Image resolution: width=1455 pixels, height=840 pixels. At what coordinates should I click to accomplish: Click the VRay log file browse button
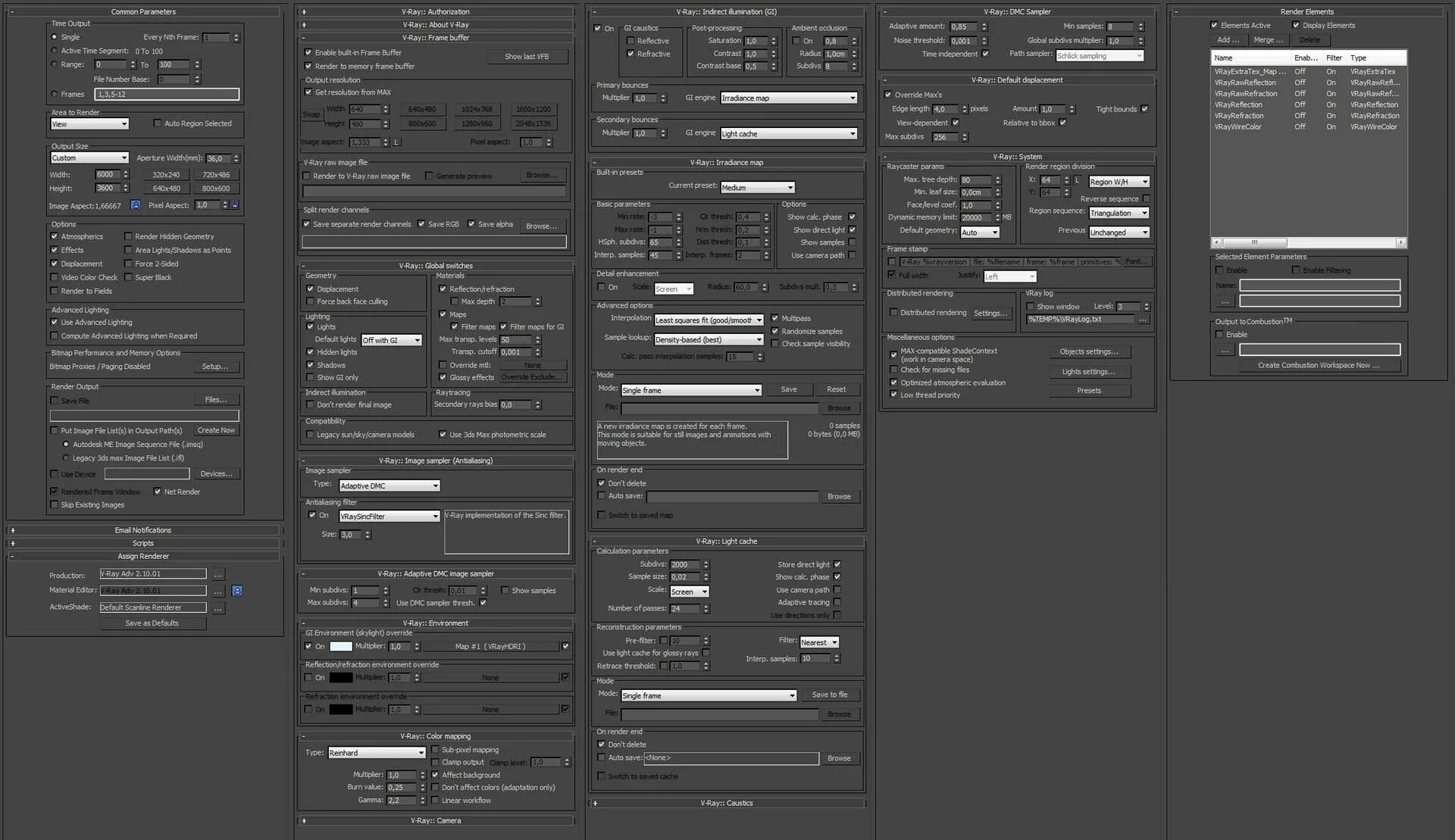click(1143, 320)
